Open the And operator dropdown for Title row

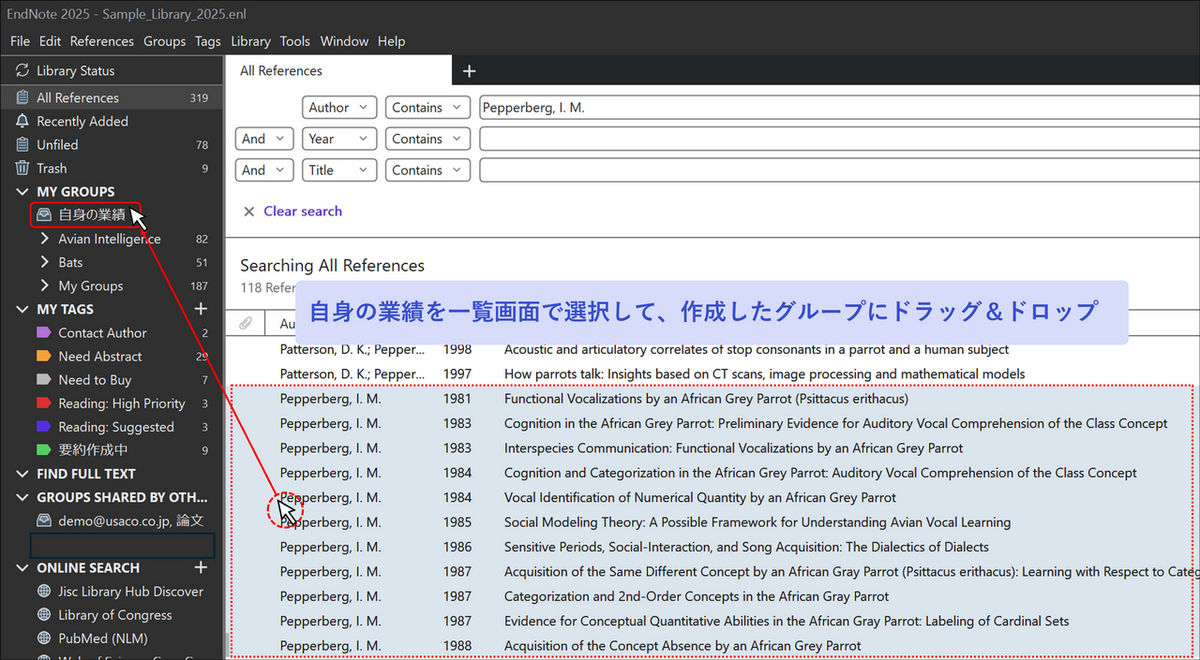(265, 170)
